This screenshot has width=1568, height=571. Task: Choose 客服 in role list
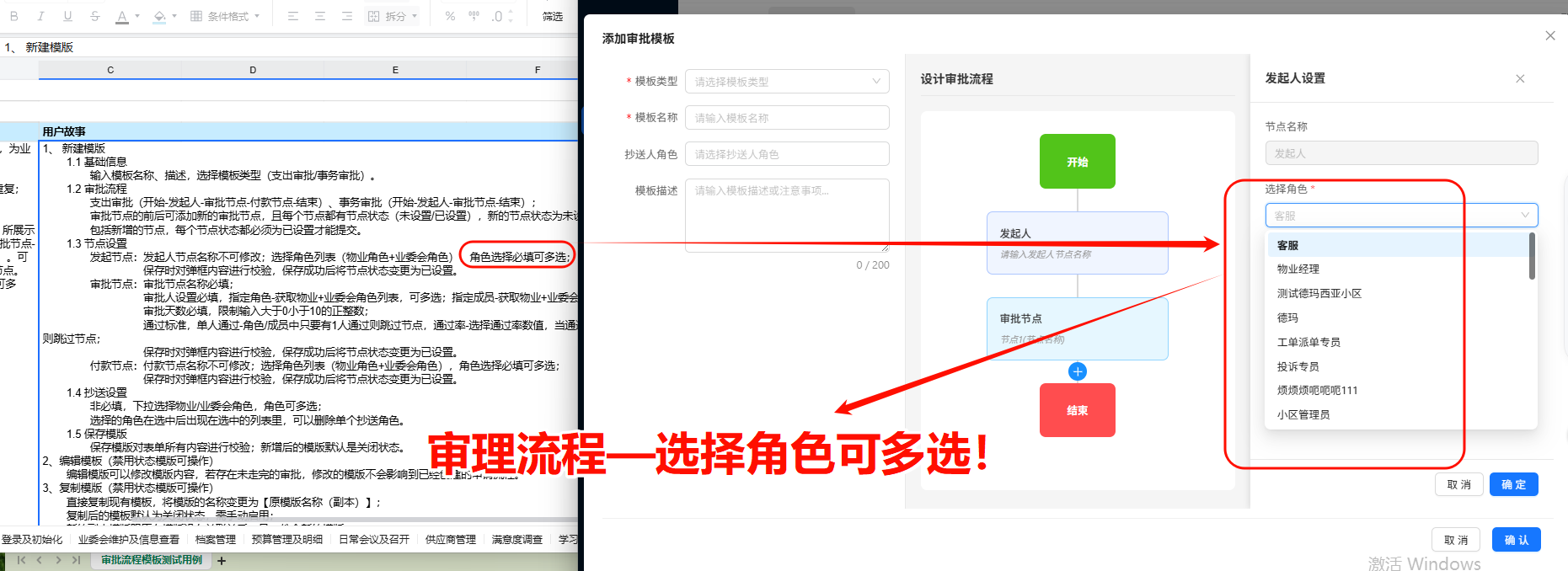coord(1398,245)
